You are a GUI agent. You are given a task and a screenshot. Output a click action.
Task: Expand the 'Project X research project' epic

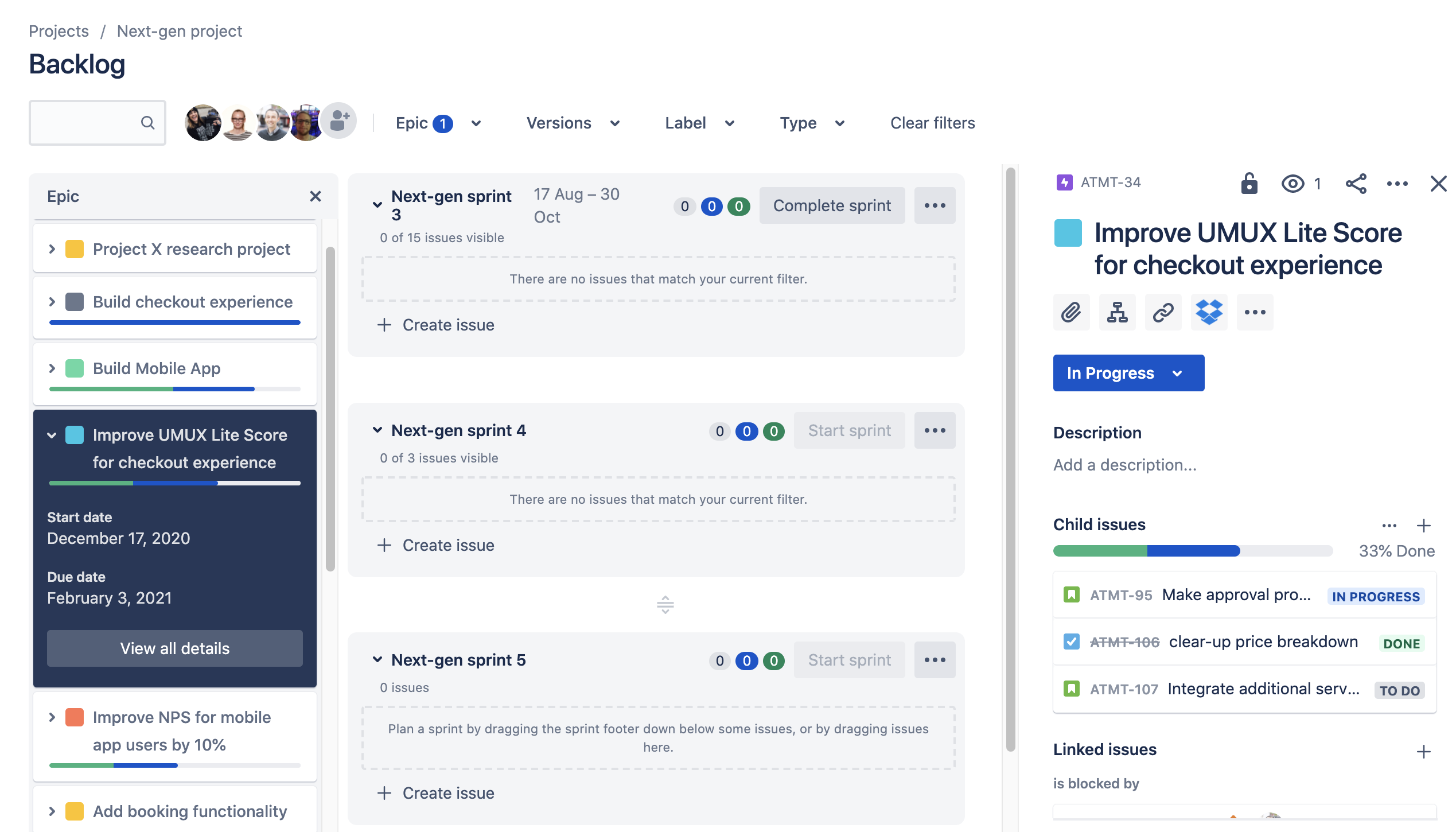point(51,248)
